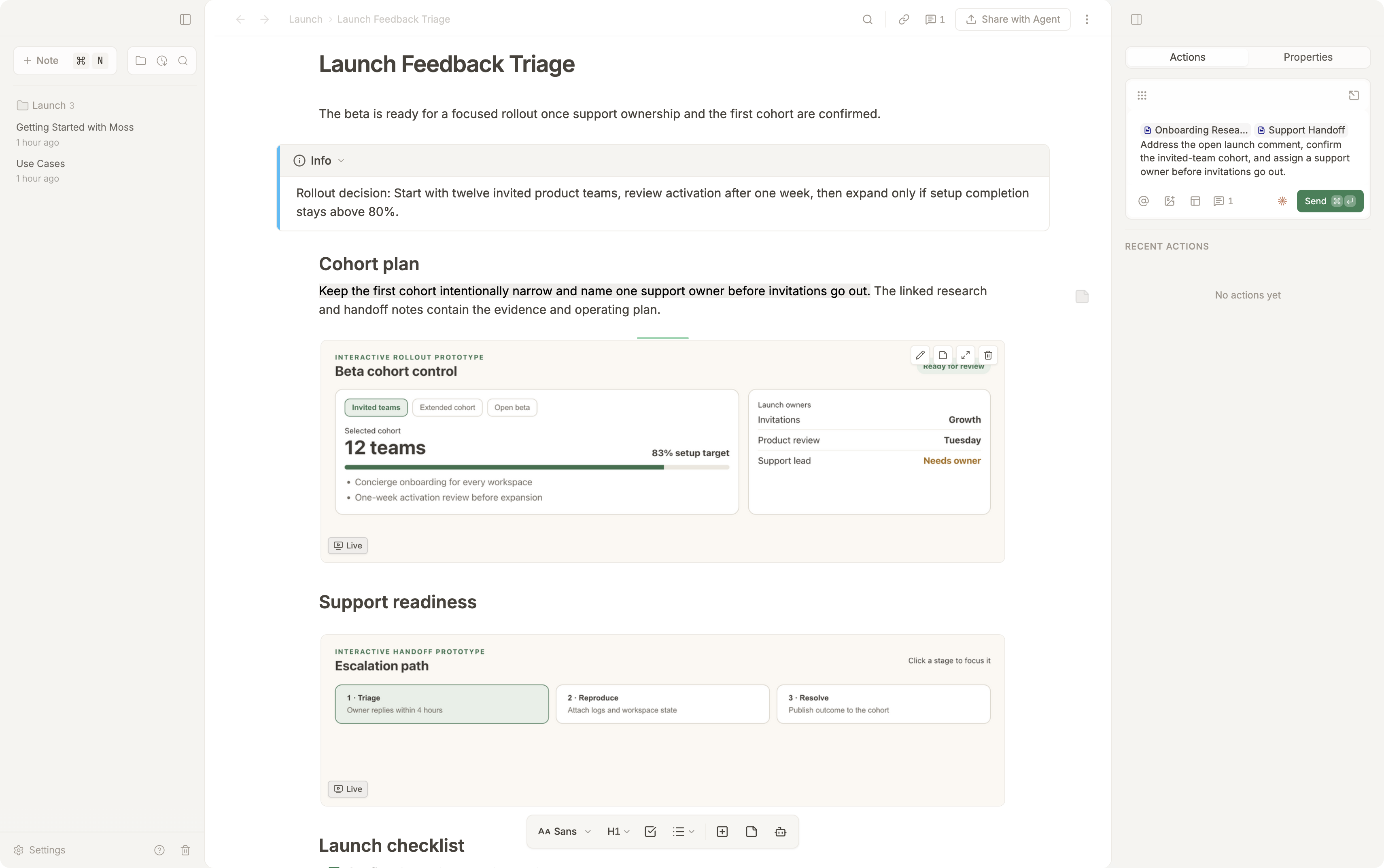The height and width of the screenshot is (868, 1384).
Task: Open the page note icon beside Cohort plan
Action: click(x=1082, y=296)
